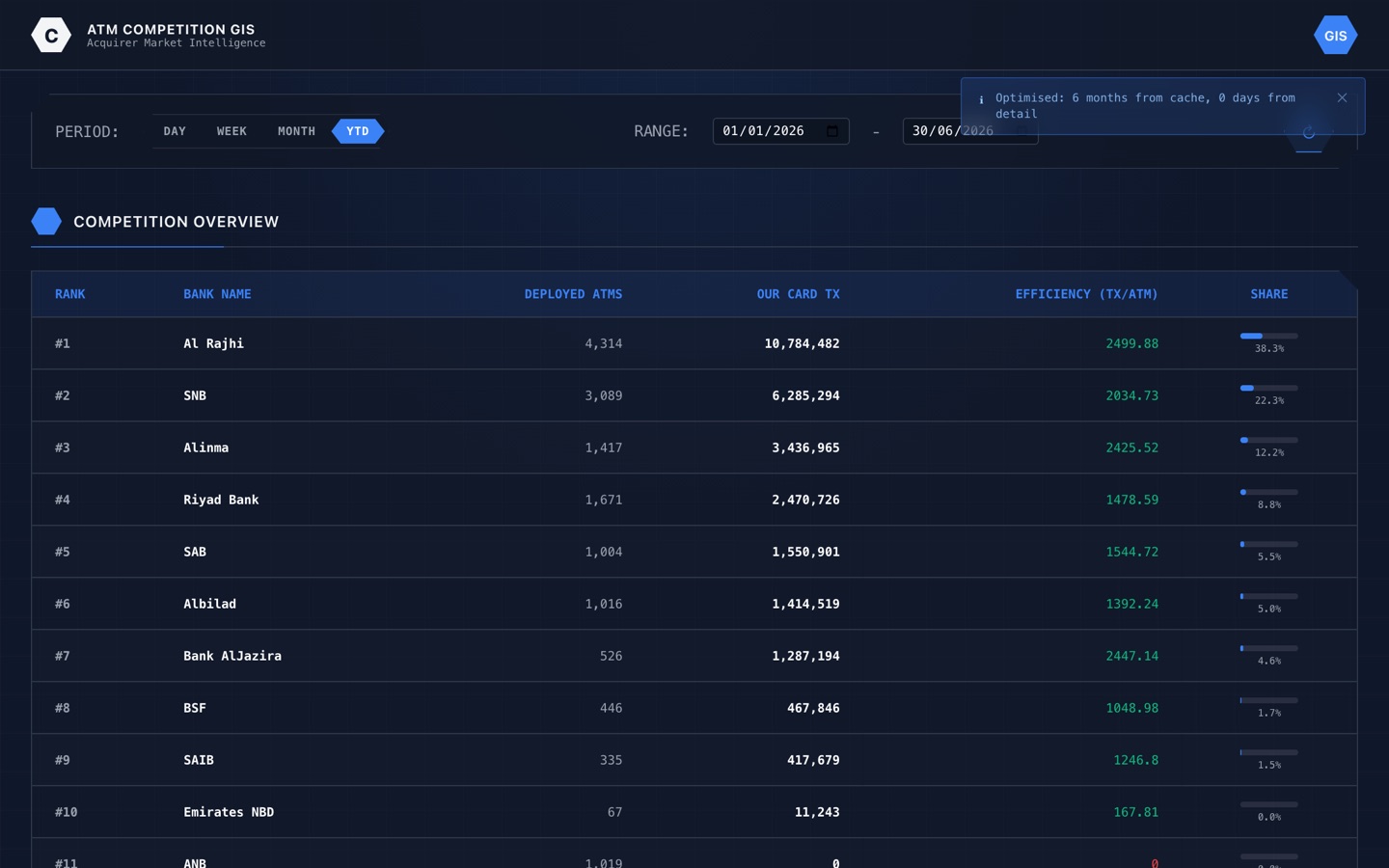Select the Al Rajhi bank name
Viewport: 1389px width, 868px height.
click(214, 343)
